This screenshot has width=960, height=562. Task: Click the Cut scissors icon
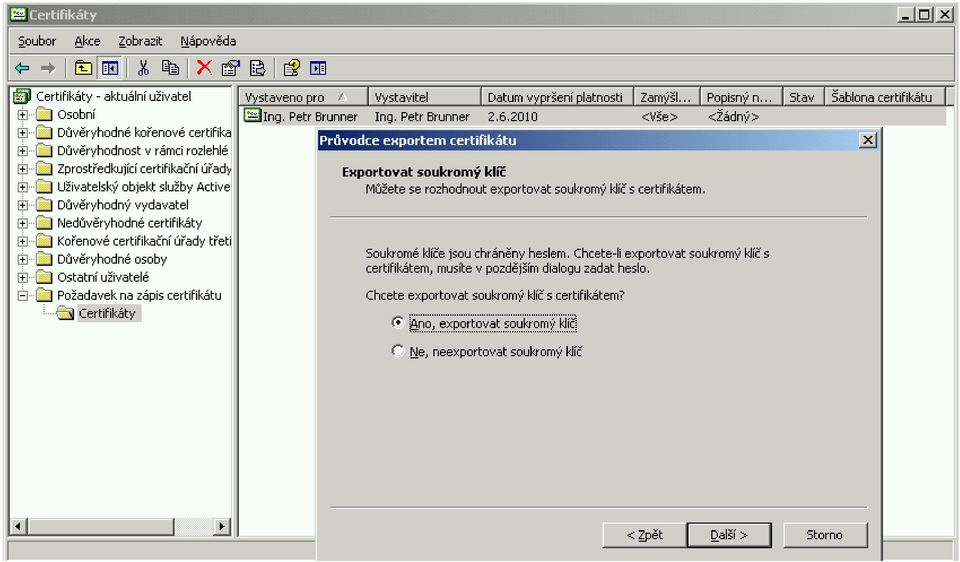pos(143,68)
